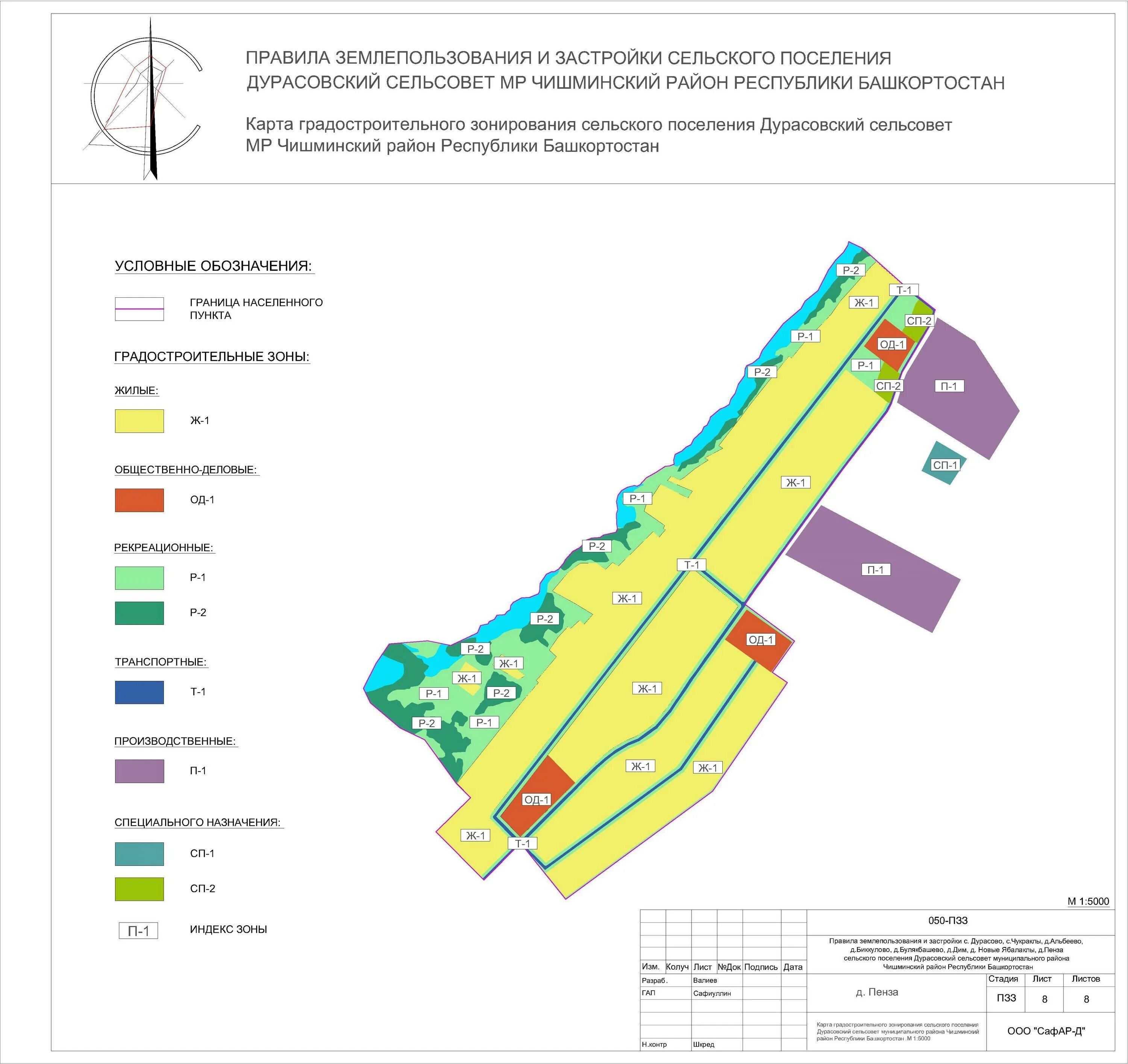Click the map's П-1 label closest to СП-1

click(x=949, y=386)
